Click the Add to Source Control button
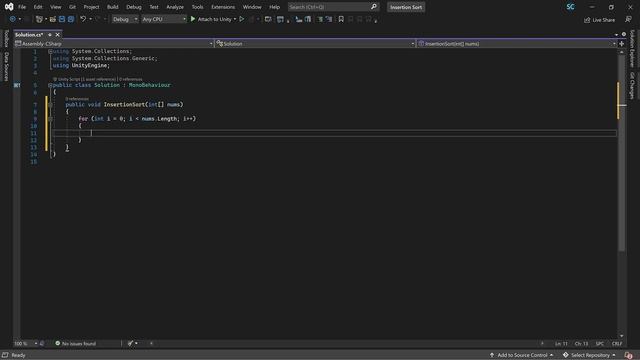Viewport: 640px width, 360px height. click(x=522, y=355)
